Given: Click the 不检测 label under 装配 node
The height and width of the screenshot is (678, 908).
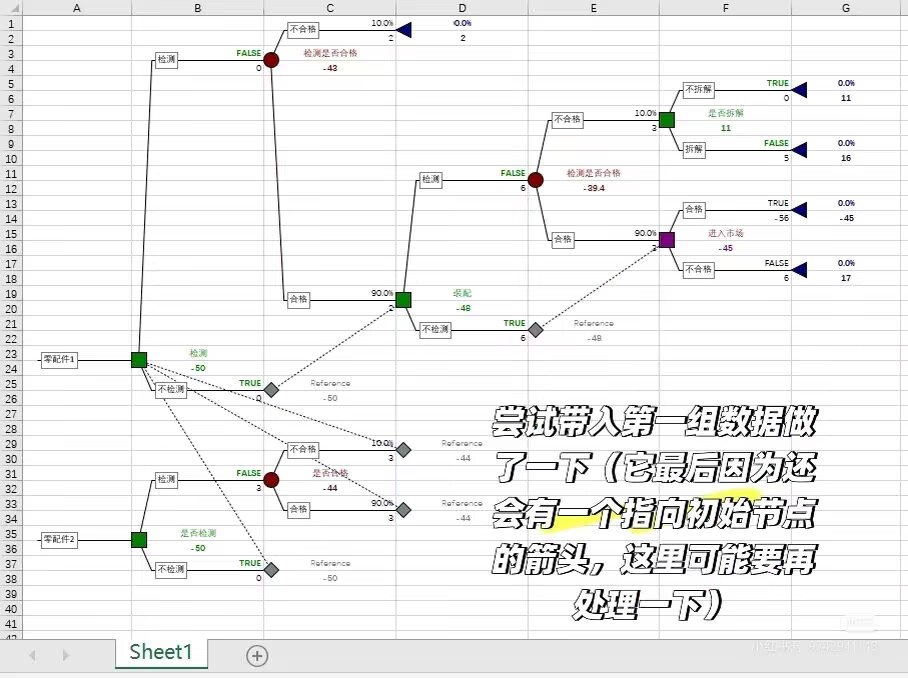Looking at the screenshot, I should (x=435, y=329).
